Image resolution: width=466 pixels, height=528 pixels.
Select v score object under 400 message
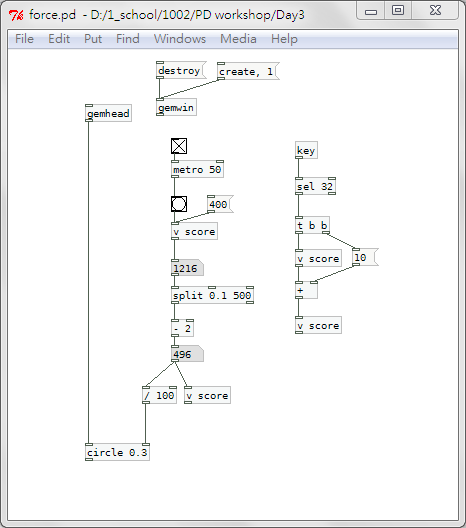tap(195, 231)
